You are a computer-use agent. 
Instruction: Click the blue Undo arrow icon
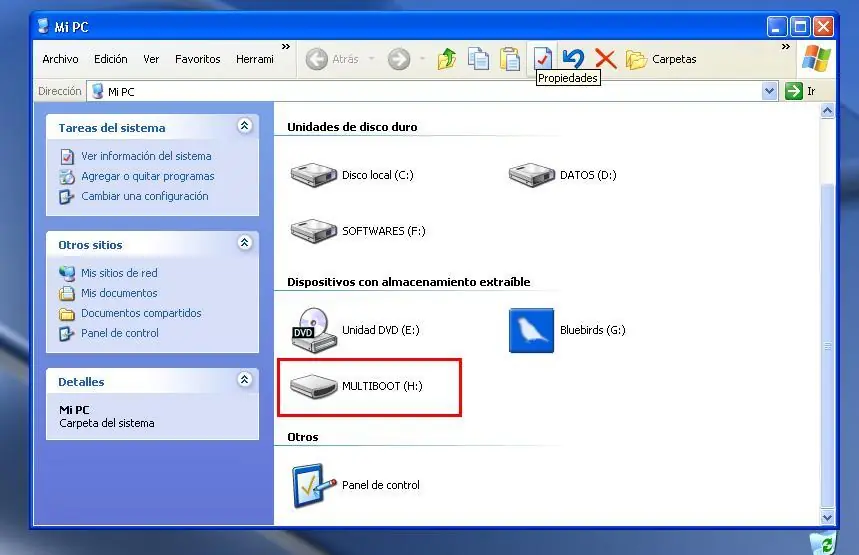click(574, 59)
